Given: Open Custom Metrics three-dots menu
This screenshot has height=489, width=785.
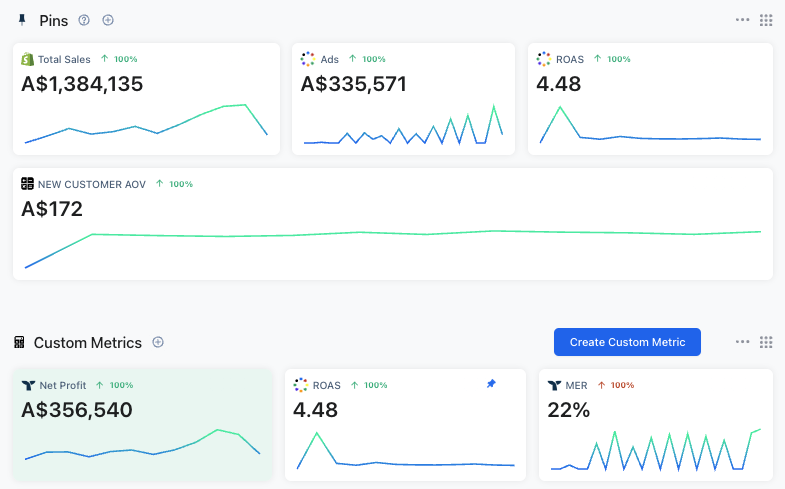Looking at the screenshot, I should [742, 342].
